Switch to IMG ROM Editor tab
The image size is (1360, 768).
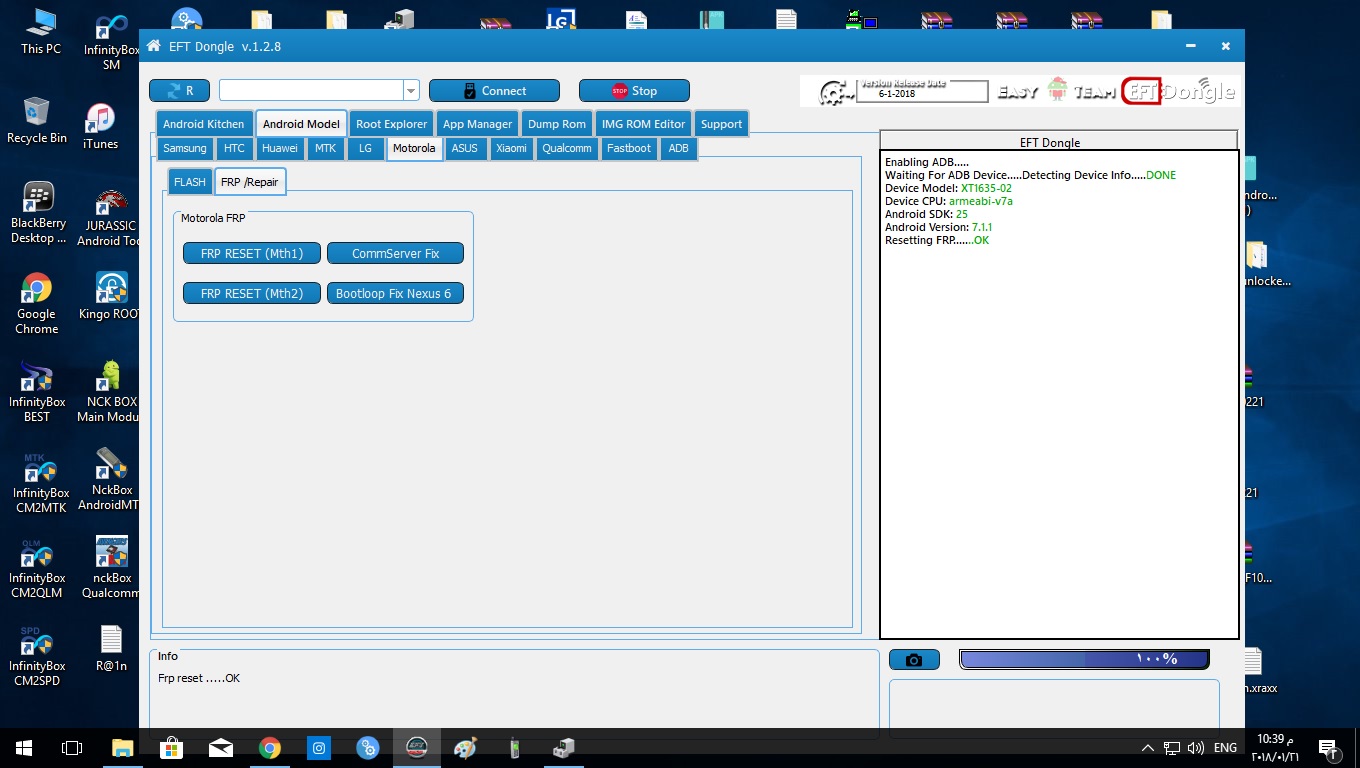point(644,124)
